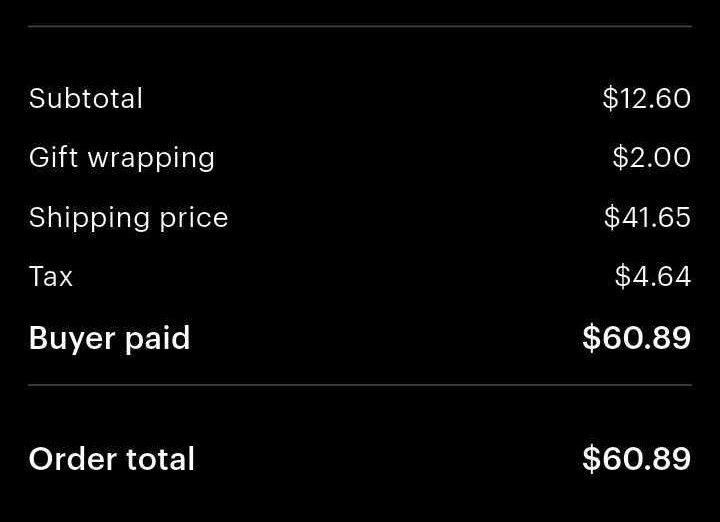This screenshot has width=720, height=522.
Task: Click the $2.00 gift wrapping amount
Action: pyautogui.click(x=652, y=157)
